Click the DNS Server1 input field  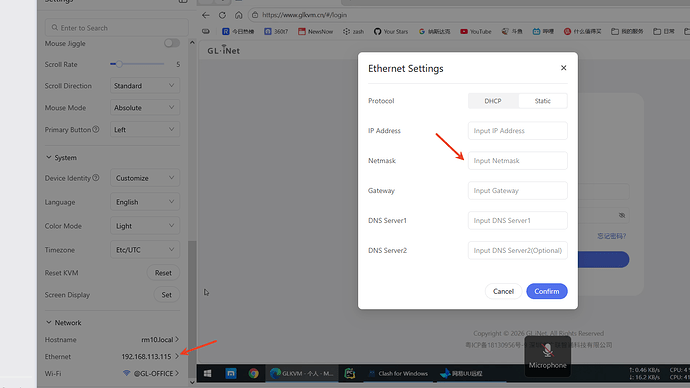518,220
